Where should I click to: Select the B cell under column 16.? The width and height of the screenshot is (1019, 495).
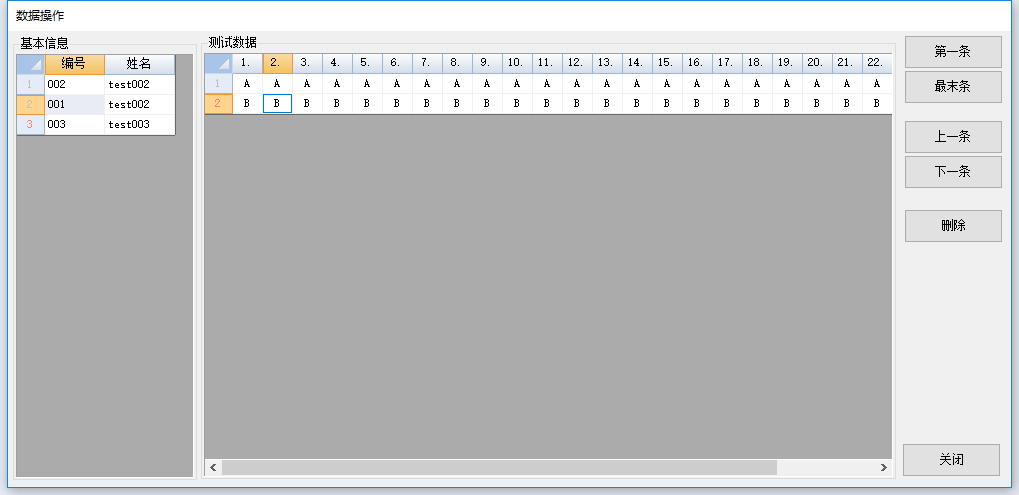pos(697,104)
